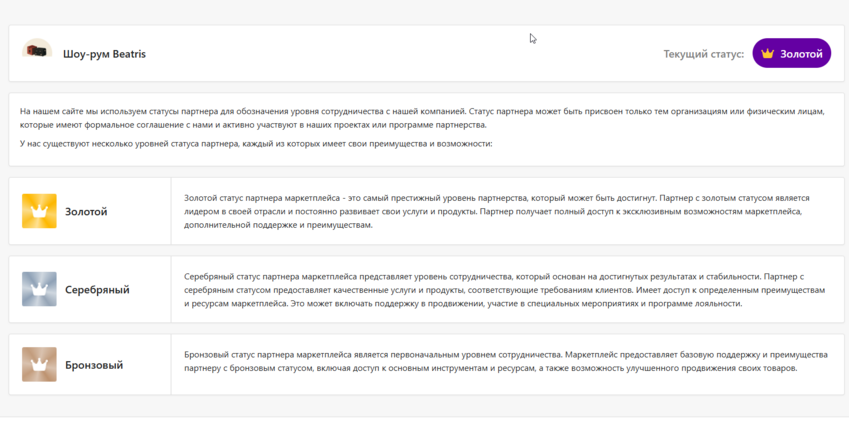
Task: Click the silver status description text
Action: [x=504, y=289]
